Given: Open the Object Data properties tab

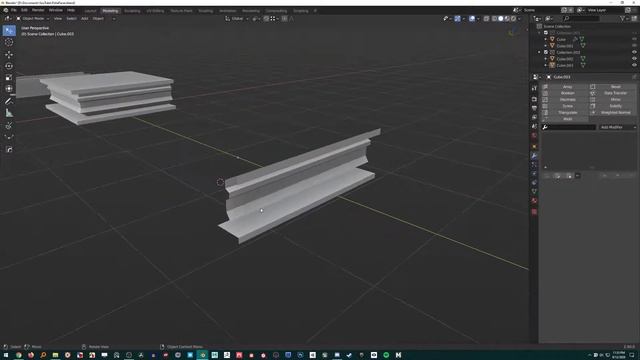Looking at the screenshot, I should [x=534, y=191].
